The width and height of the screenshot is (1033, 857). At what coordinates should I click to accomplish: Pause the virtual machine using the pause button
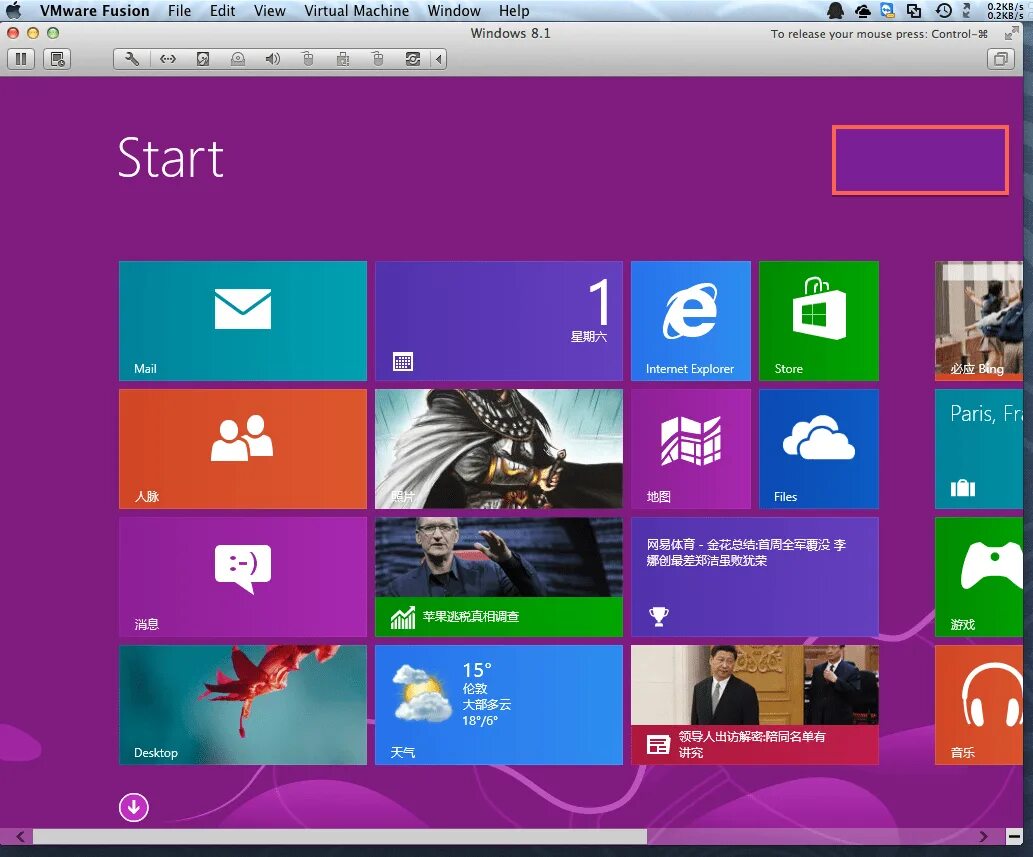tap(21, 59)
